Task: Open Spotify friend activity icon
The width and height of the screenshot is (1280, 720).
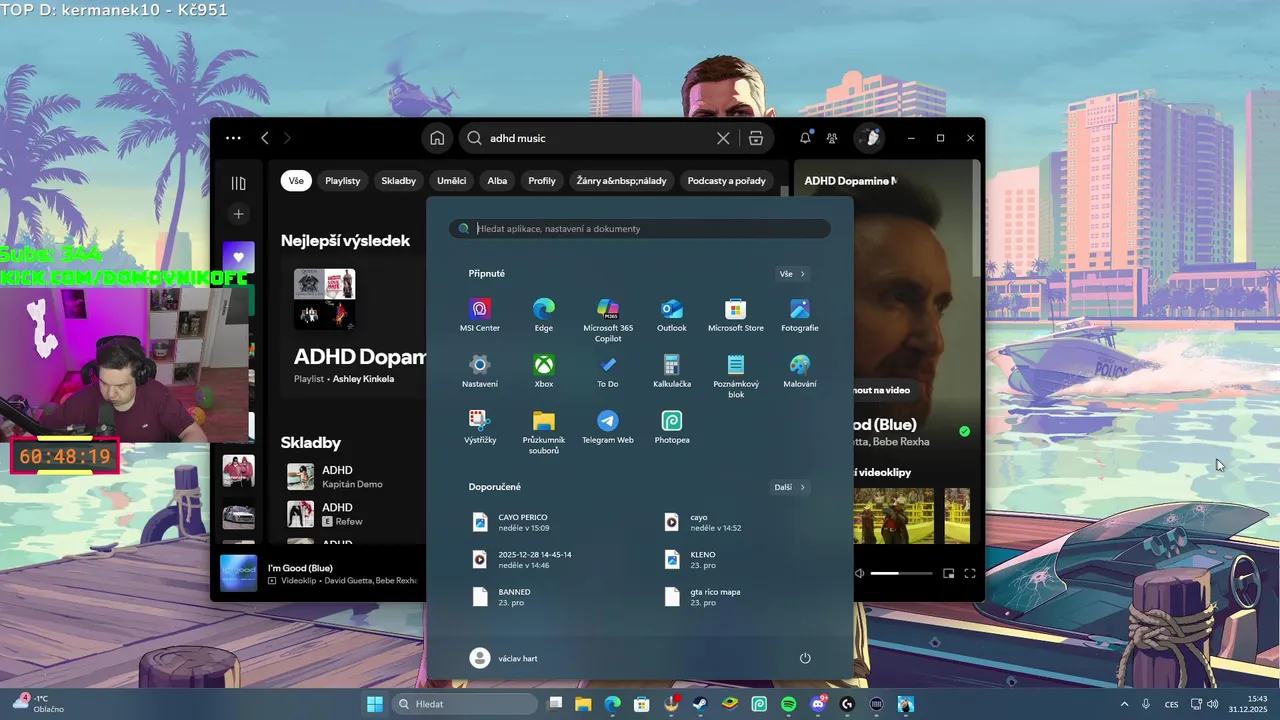Action: (831, 138)
